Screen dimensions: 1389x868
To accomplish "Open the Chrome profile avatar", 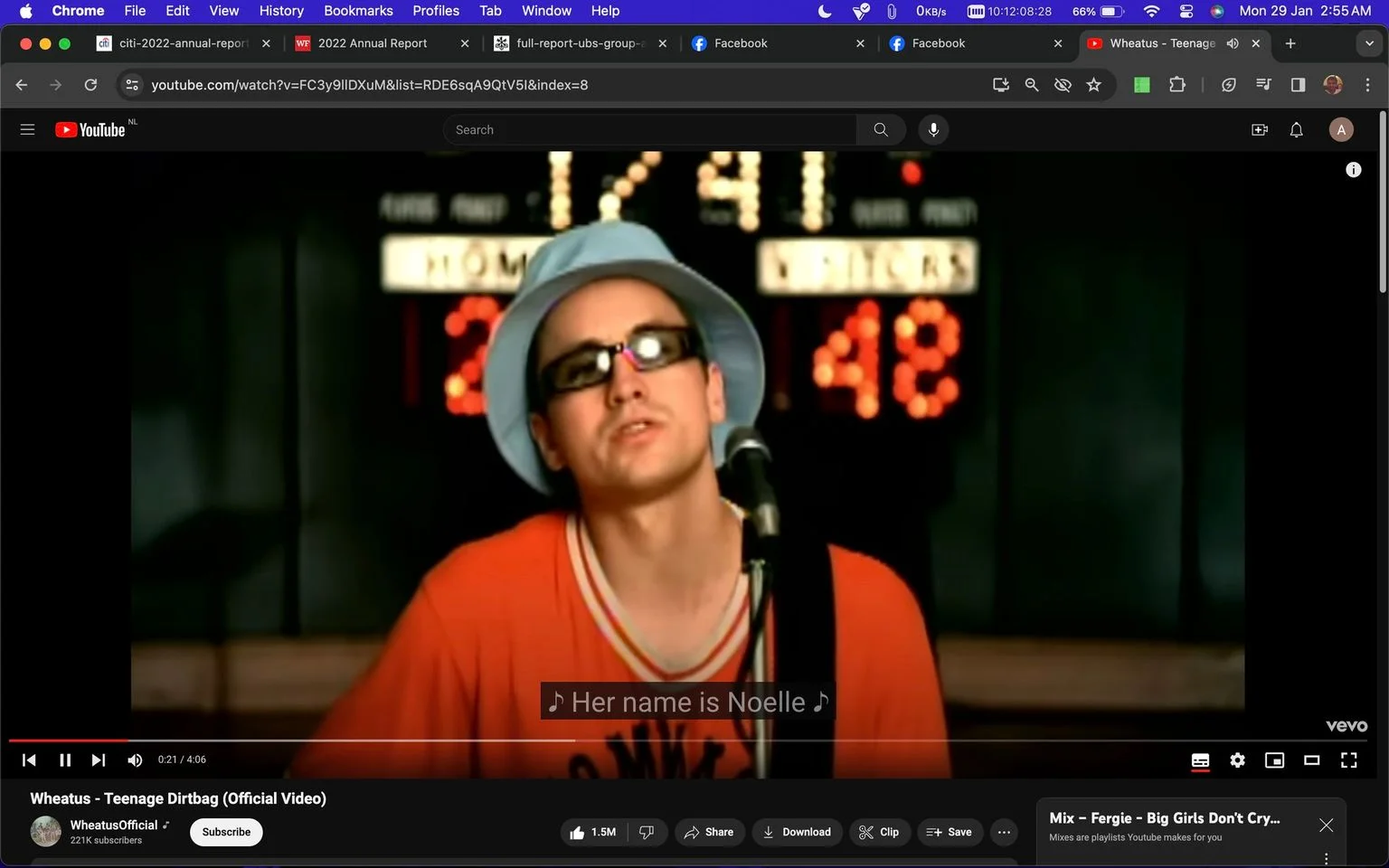I will (1332, 84).
